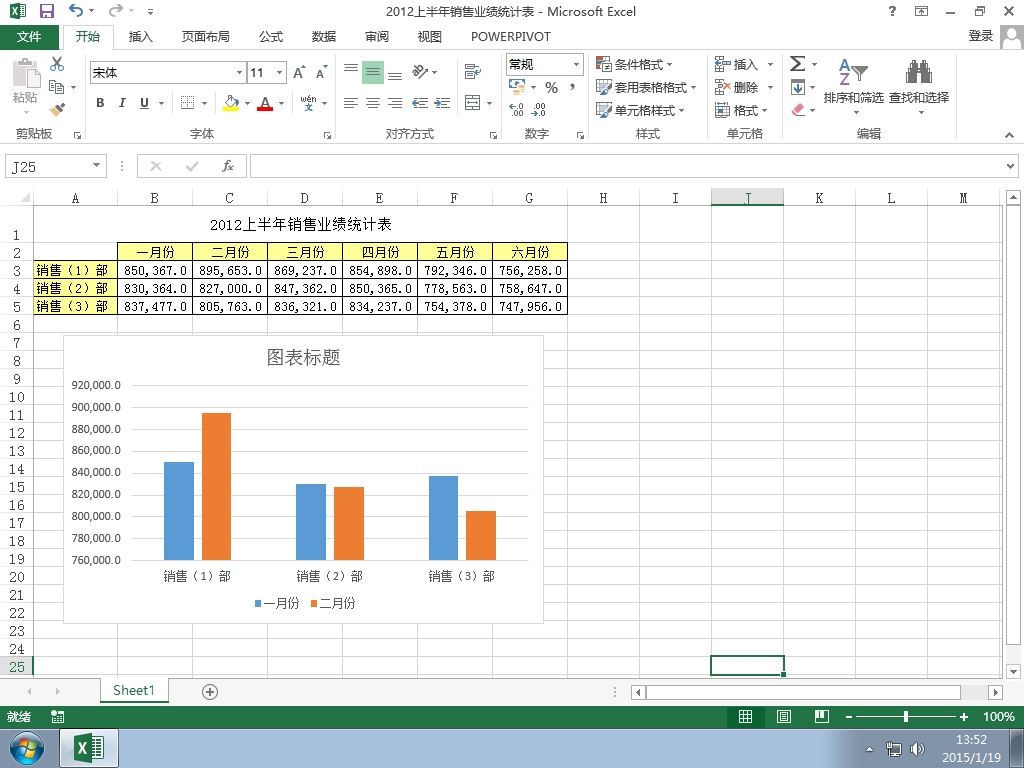Click the AutoSum sigma icon
1024x768 pixels.
(x=797, y=63)
